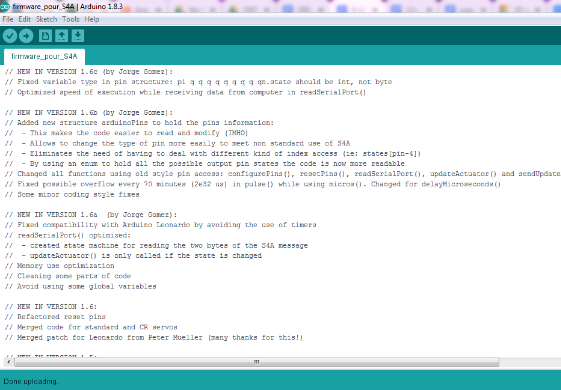Click the line "NEW IN VERSION 1.6b (by Jorge Gomez)"
This screenshot has height=390, width=561.
[89, 112]
